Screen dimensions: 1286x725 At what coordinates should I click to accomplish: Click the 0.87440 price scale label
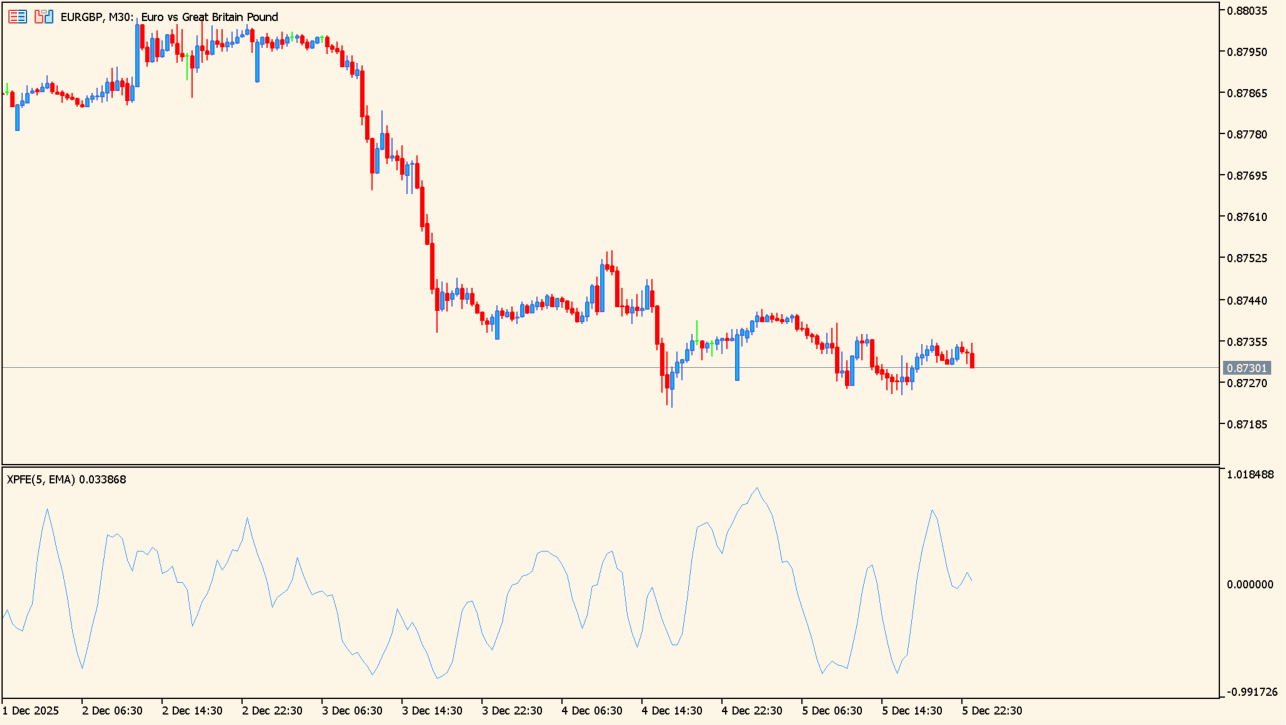(1247, 300)
